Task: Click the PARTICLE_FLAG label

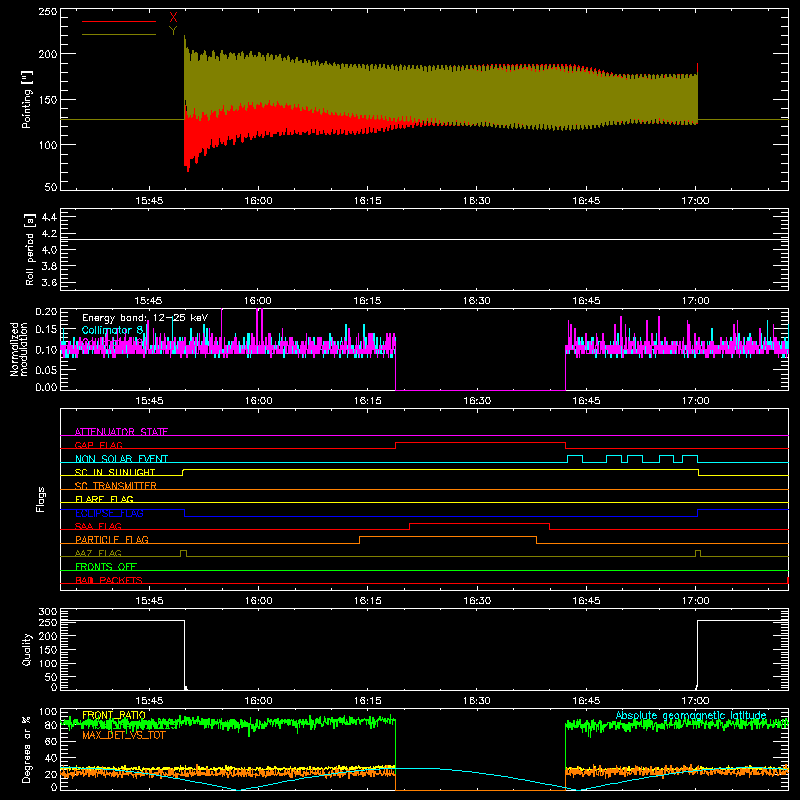Action: (112, 539)
